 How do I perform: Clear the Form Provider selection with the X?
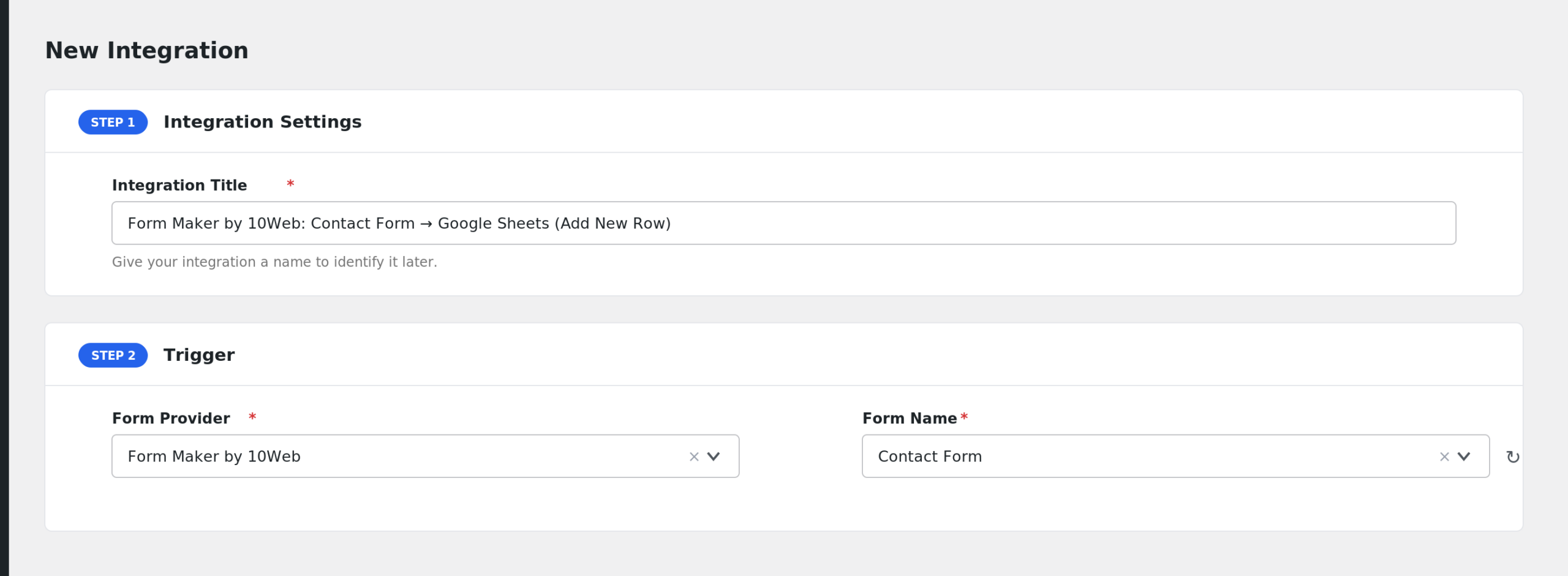coord(694,457)
